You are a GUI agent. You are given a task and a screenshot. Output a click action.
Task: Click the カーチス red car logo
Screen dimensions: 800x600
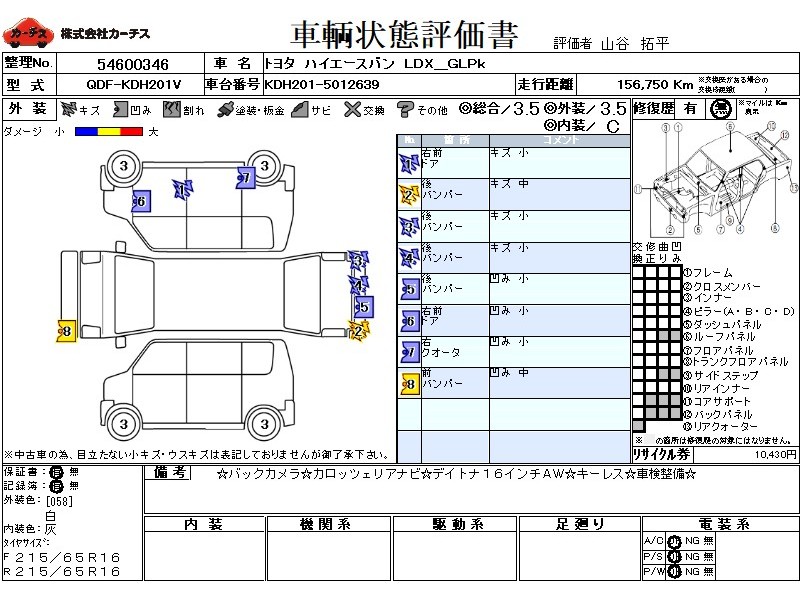point(28,33)
